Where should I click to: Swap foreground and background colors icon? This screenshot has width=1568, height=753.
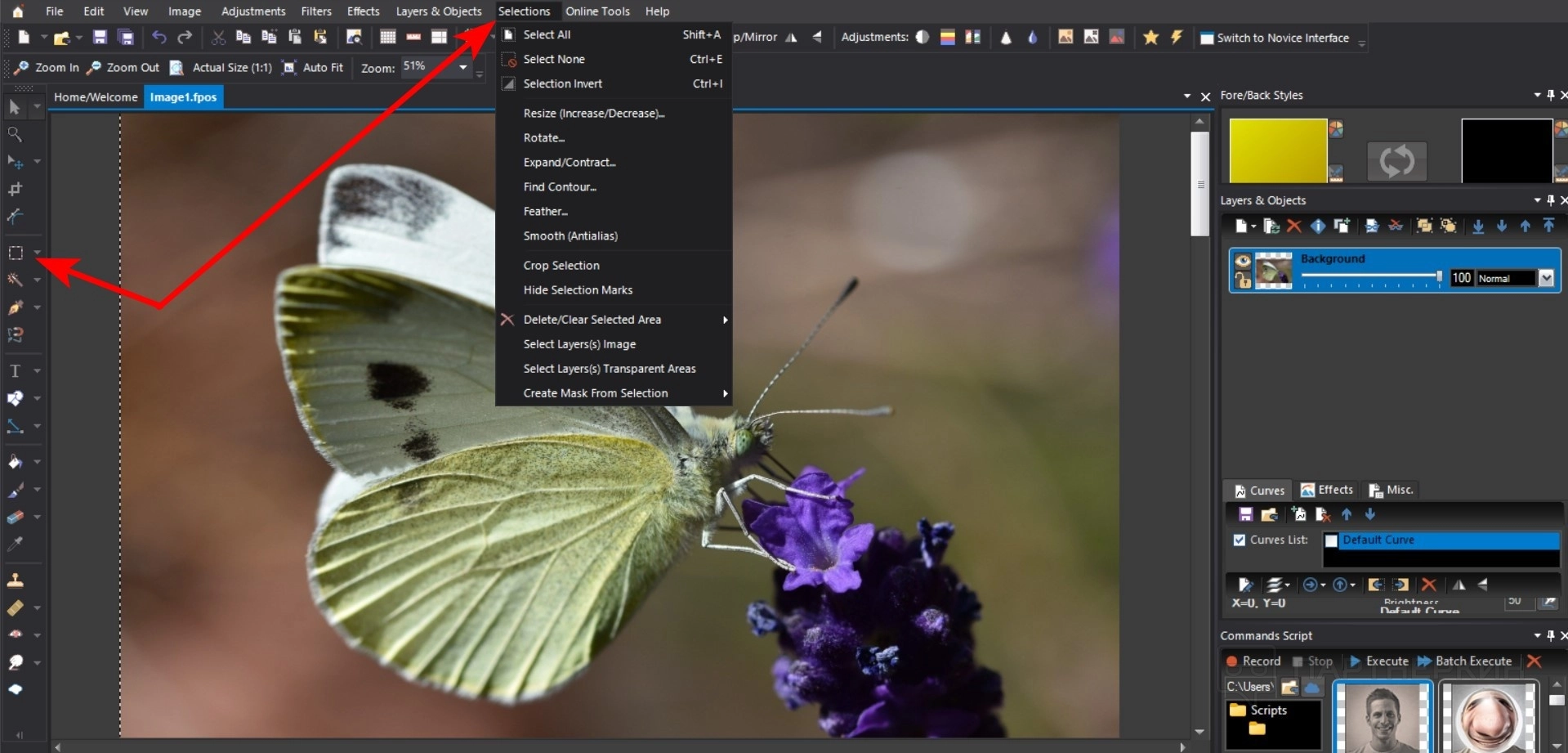tap(1396, 160)
